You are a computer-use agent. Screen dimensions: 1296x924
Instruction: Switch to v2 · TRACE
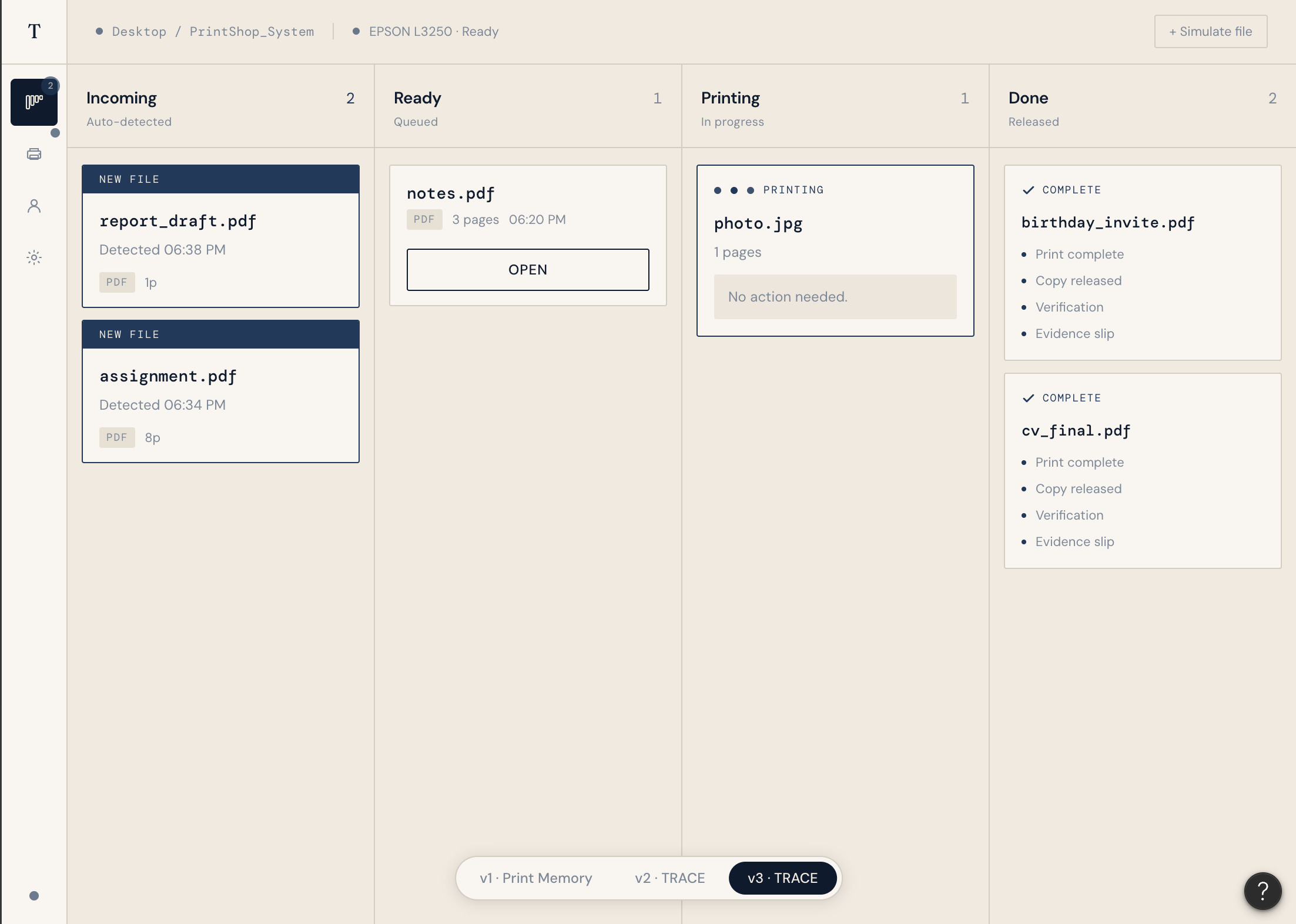(x=669, y=878)
